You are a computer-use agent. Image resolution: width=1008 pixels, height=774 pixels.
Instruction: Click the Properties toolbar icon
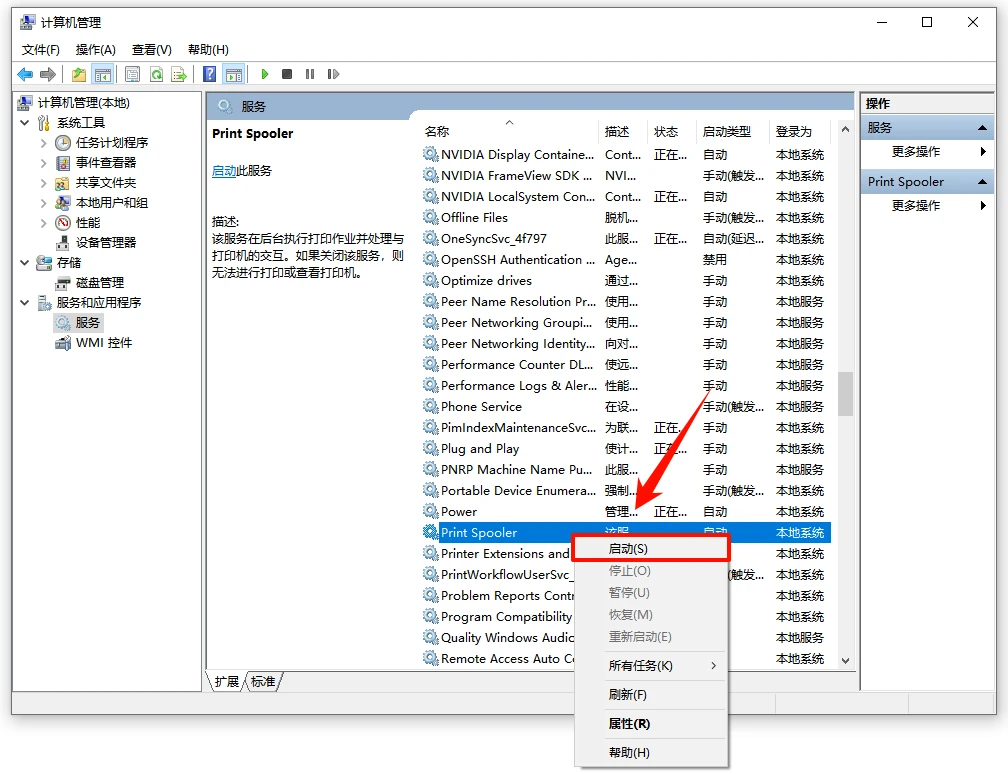tap(132, 75)
